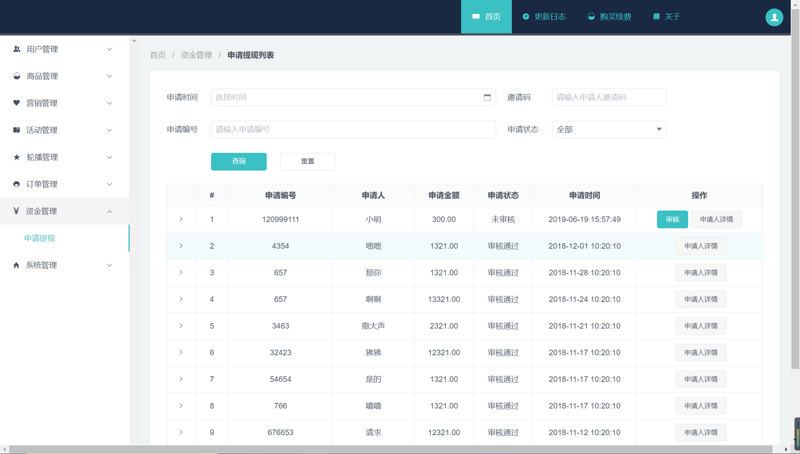Focus the 邀请码 input field

tap(609, 97)
